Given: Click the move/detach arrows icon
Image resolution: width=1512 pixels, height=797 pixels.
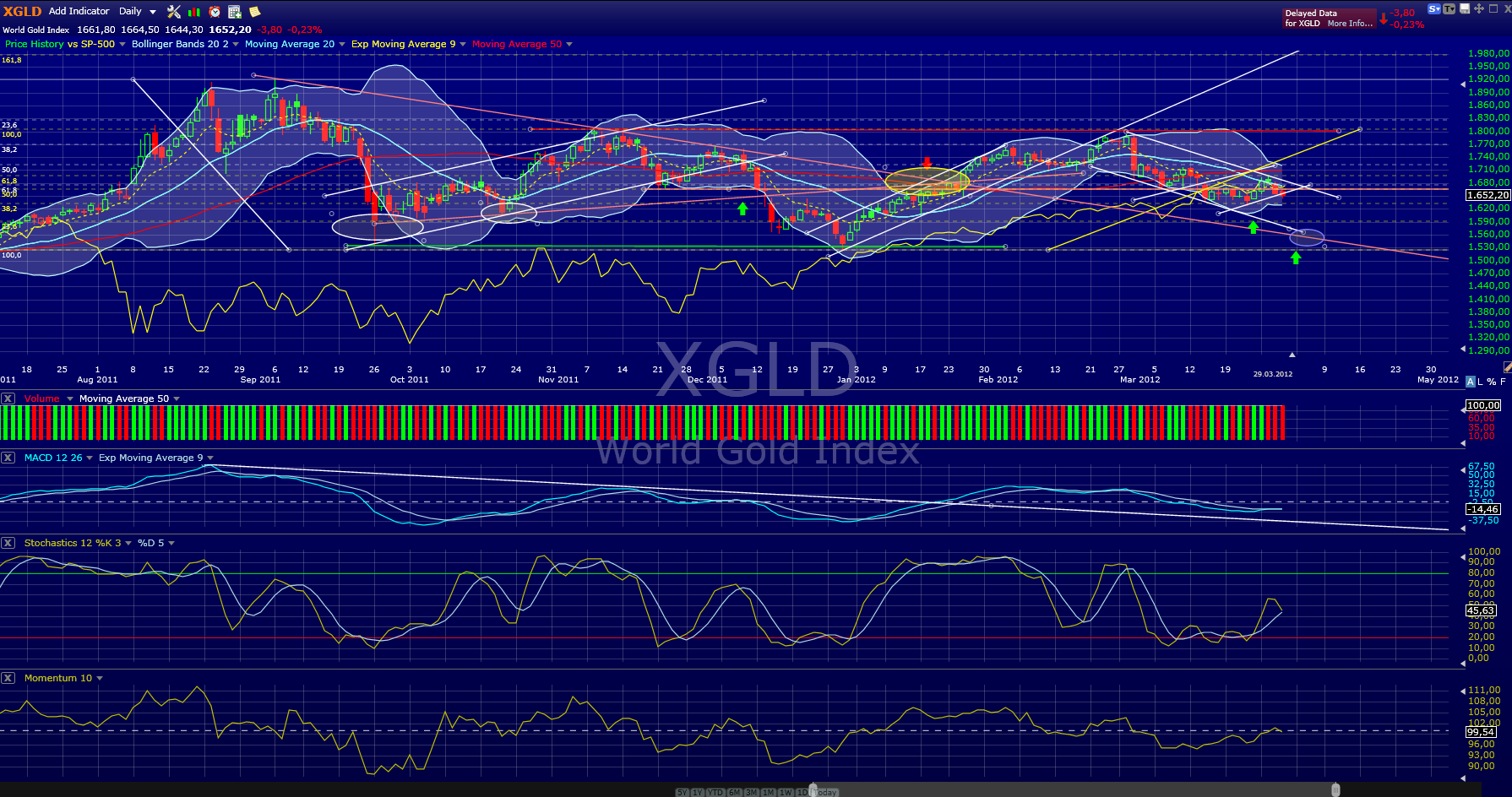Looking at the screenshot, I should (1479, 8).
